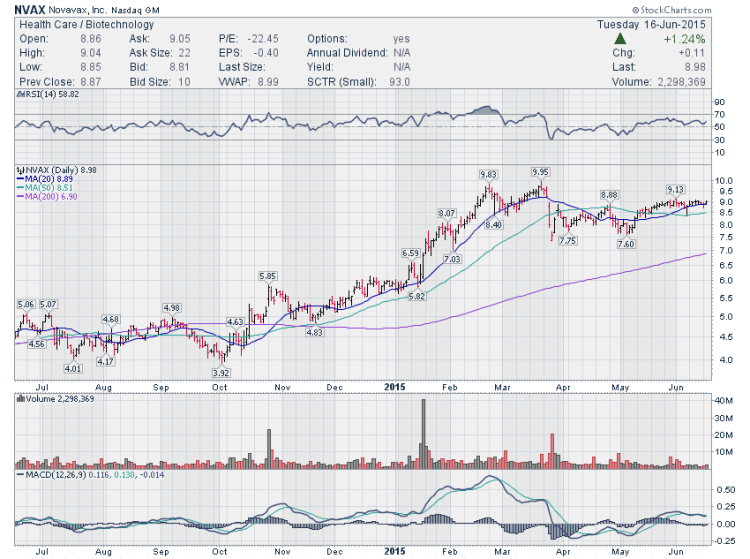
Task: Click the candlestick icon before NVAX (Daily)
Action: click(20, 170)
